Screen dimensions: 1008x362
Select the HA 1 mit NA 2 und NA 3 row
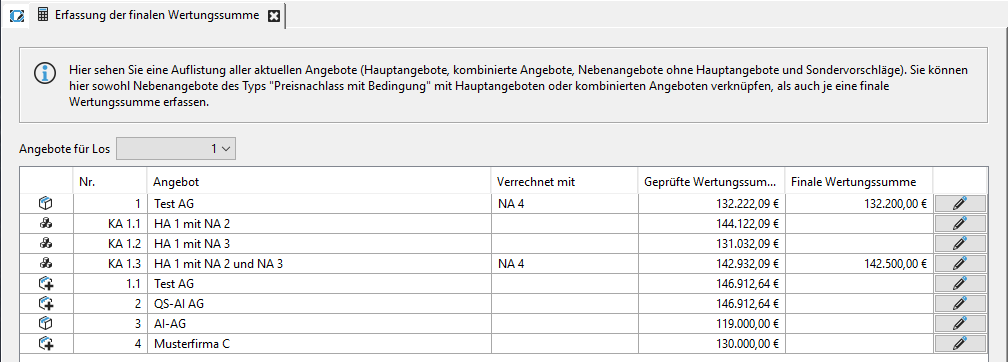[503, 264]
